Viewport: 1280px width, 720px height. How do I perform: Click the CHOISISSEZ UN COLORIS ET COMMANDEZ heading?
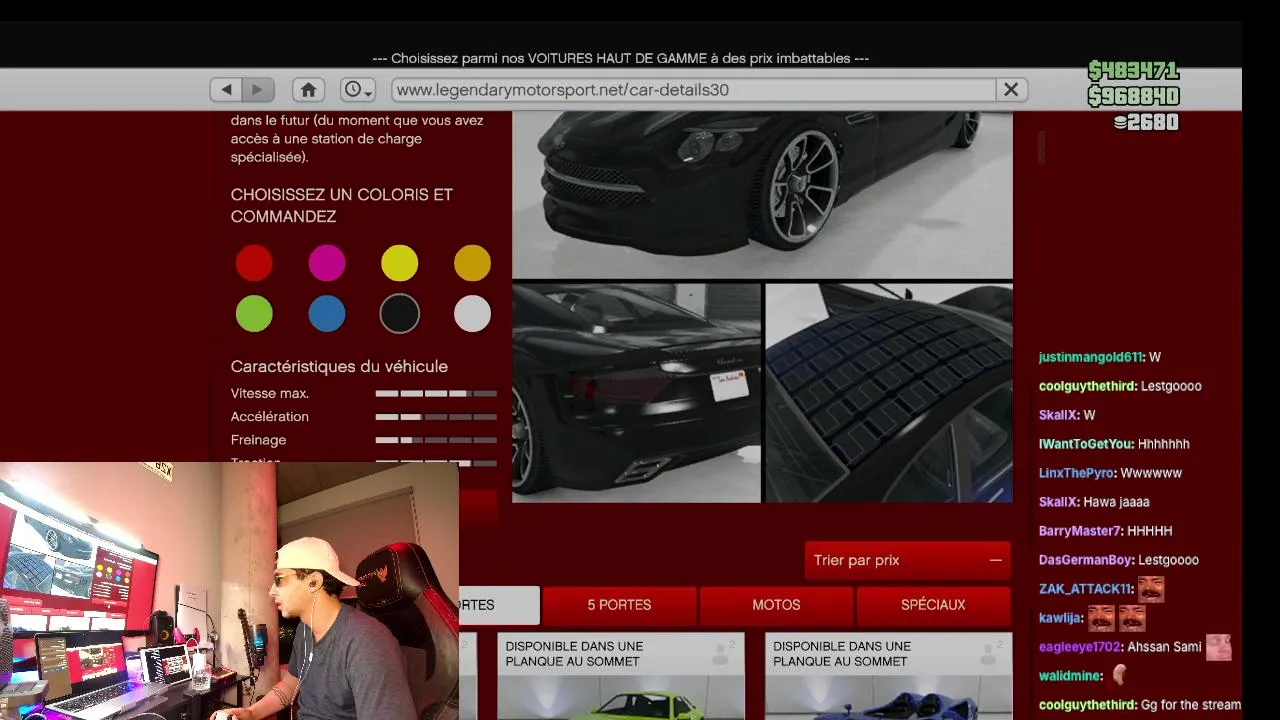pos(342,205)
